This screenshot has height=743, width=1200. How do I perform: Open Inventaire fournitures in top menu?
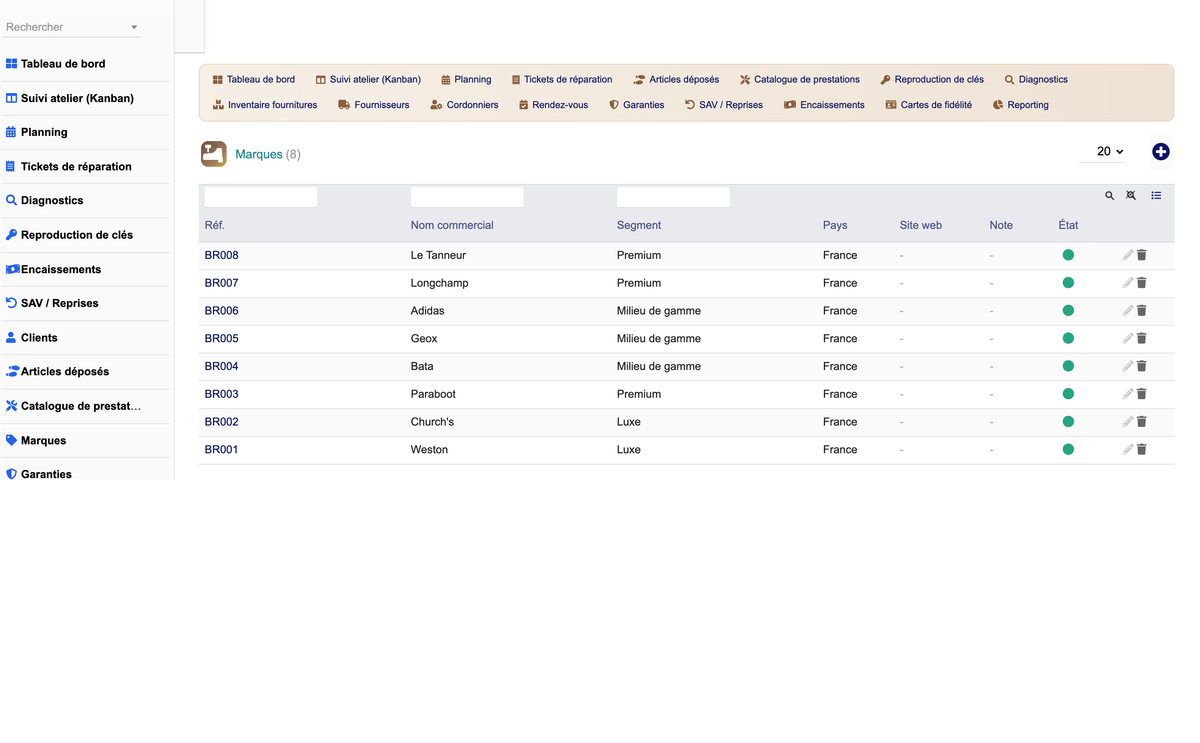click(x=265, y=105)
